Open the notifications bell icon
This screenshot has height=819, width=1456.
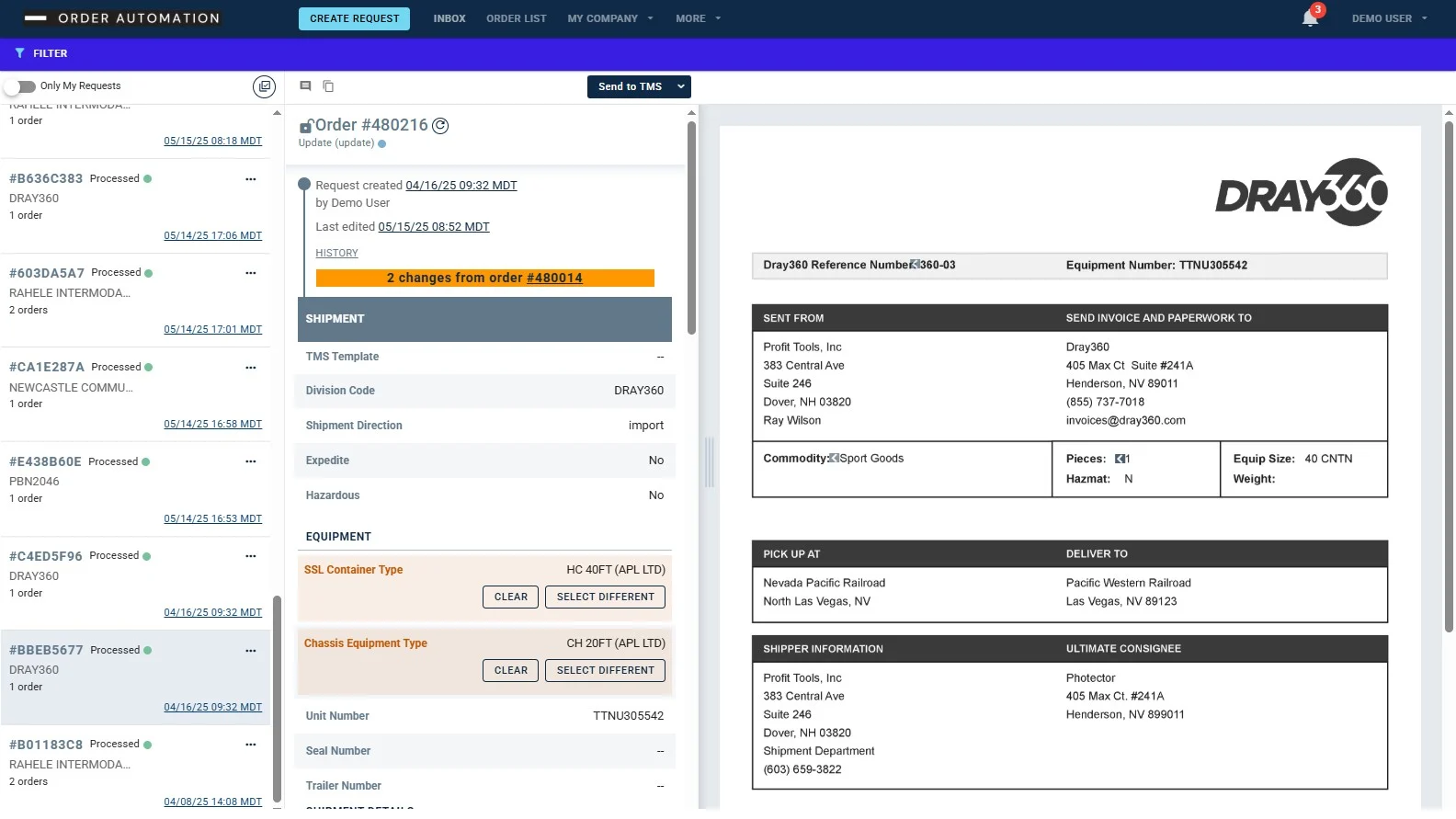click(1310, 18)
